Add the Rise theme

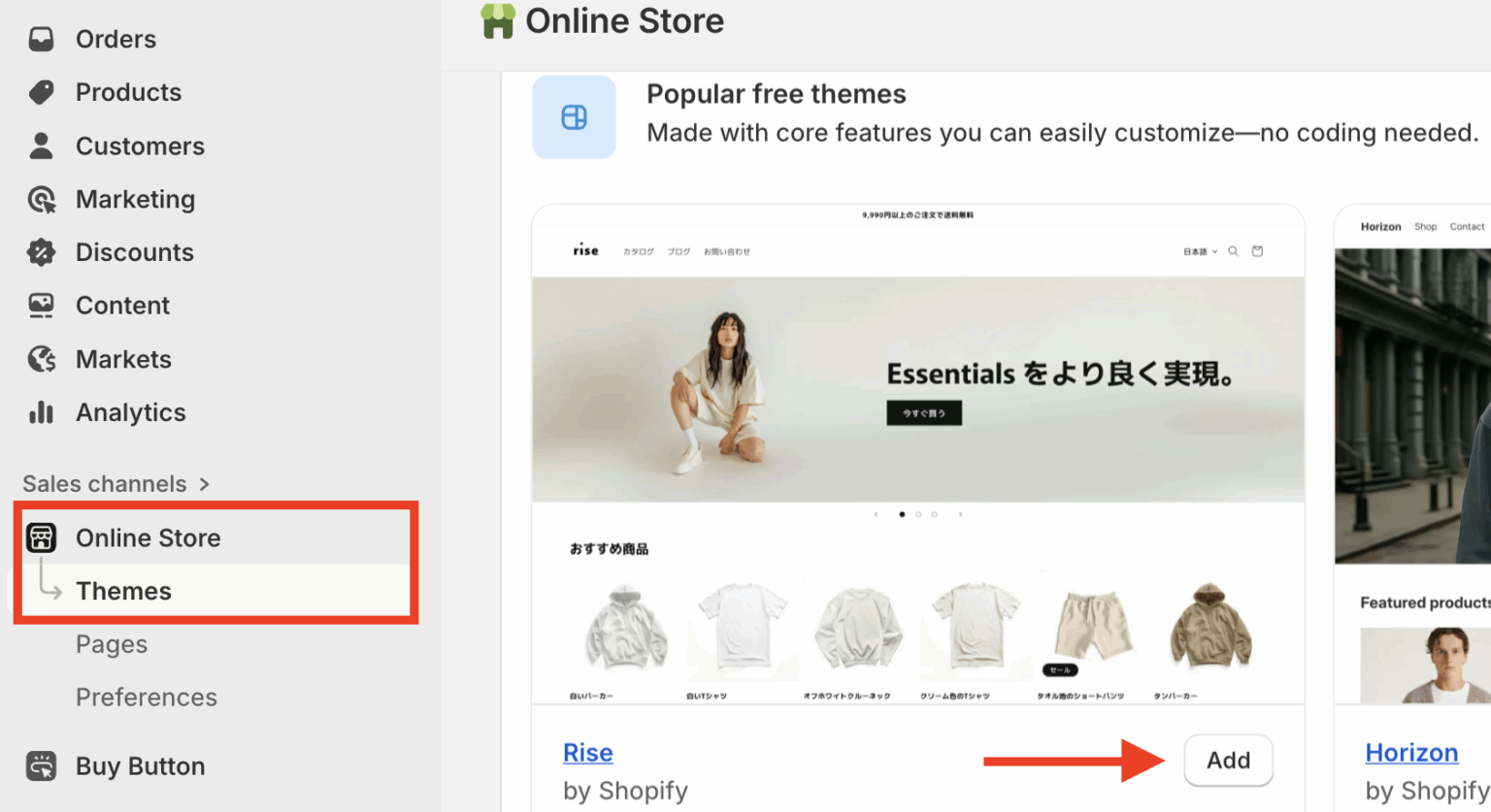(x=1227, y=761)
